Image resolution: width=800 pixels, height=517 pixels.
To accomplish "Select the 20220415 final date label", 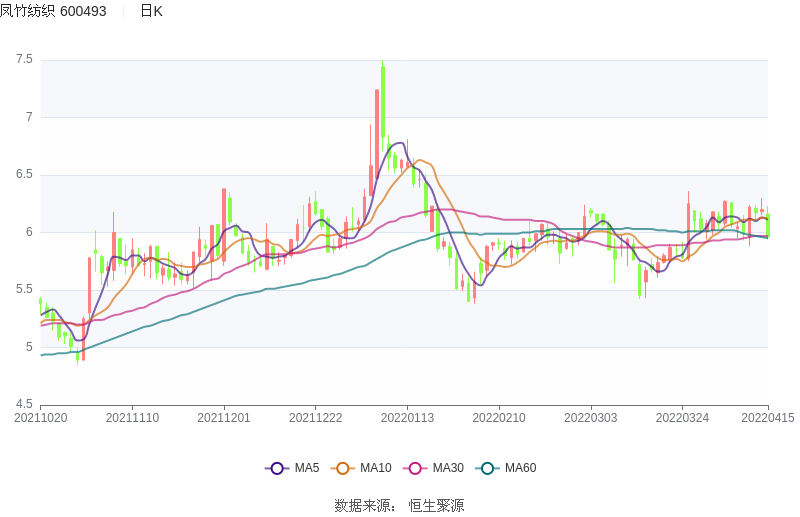I will point(767,418).
